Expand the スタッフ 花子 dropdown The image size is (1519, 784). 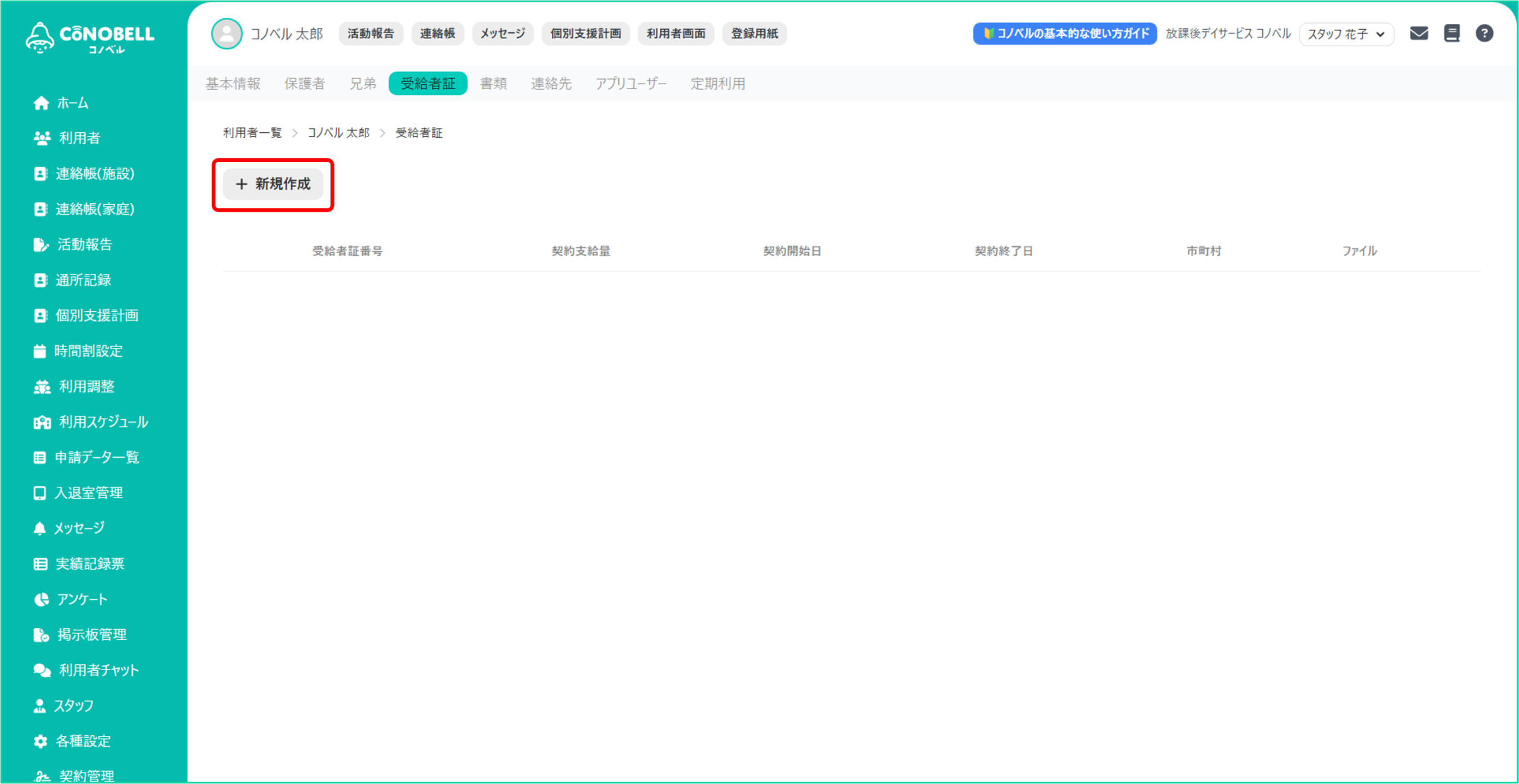(1346, 34)
